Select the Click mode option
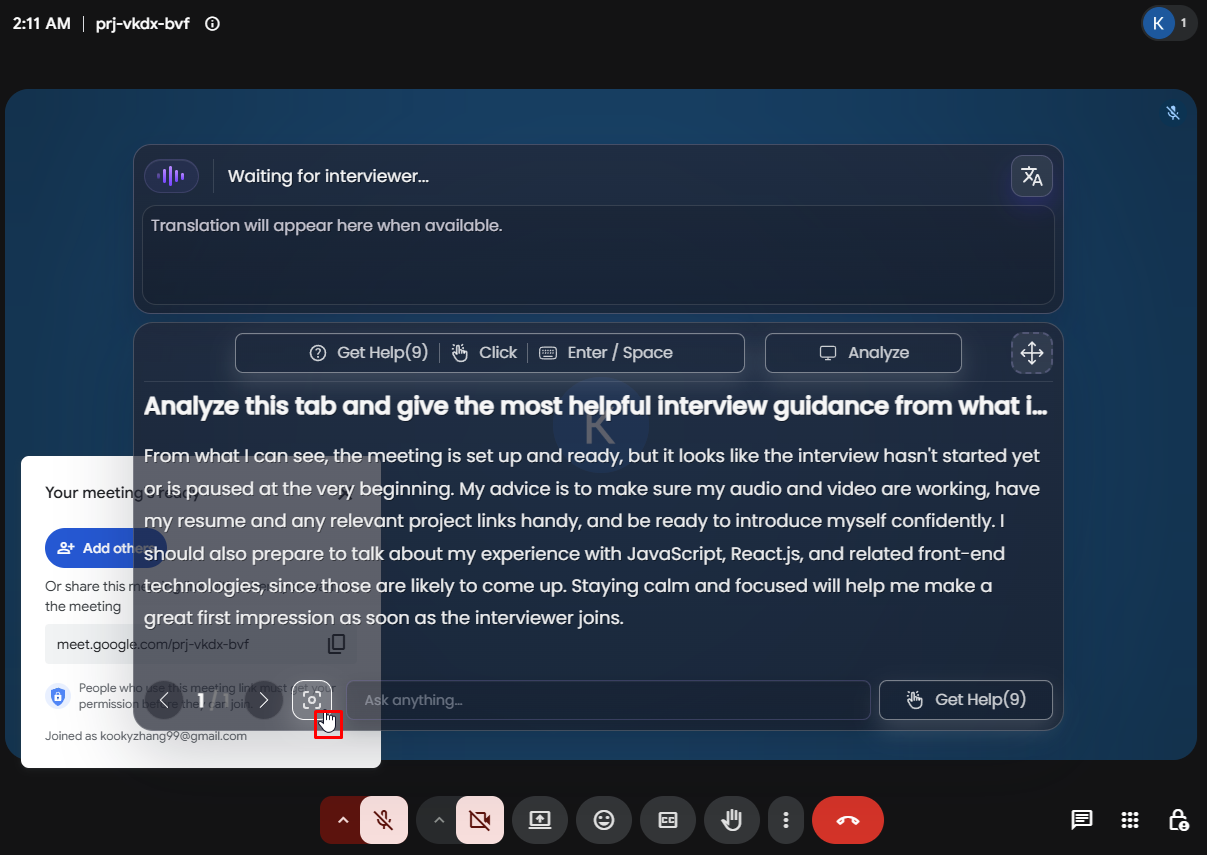The height and width of the screenshot is (855, 1207). (x=484, y=352)
